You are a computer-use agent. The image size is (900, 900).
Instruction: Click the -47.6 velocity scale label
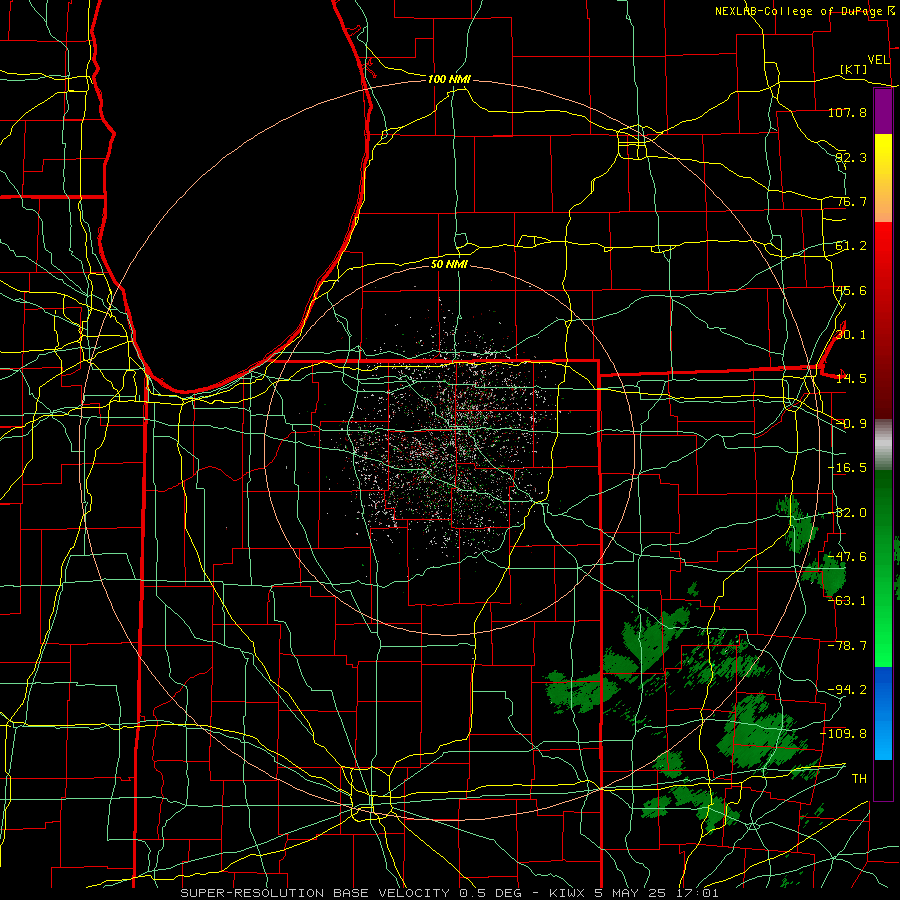(847, 557)
